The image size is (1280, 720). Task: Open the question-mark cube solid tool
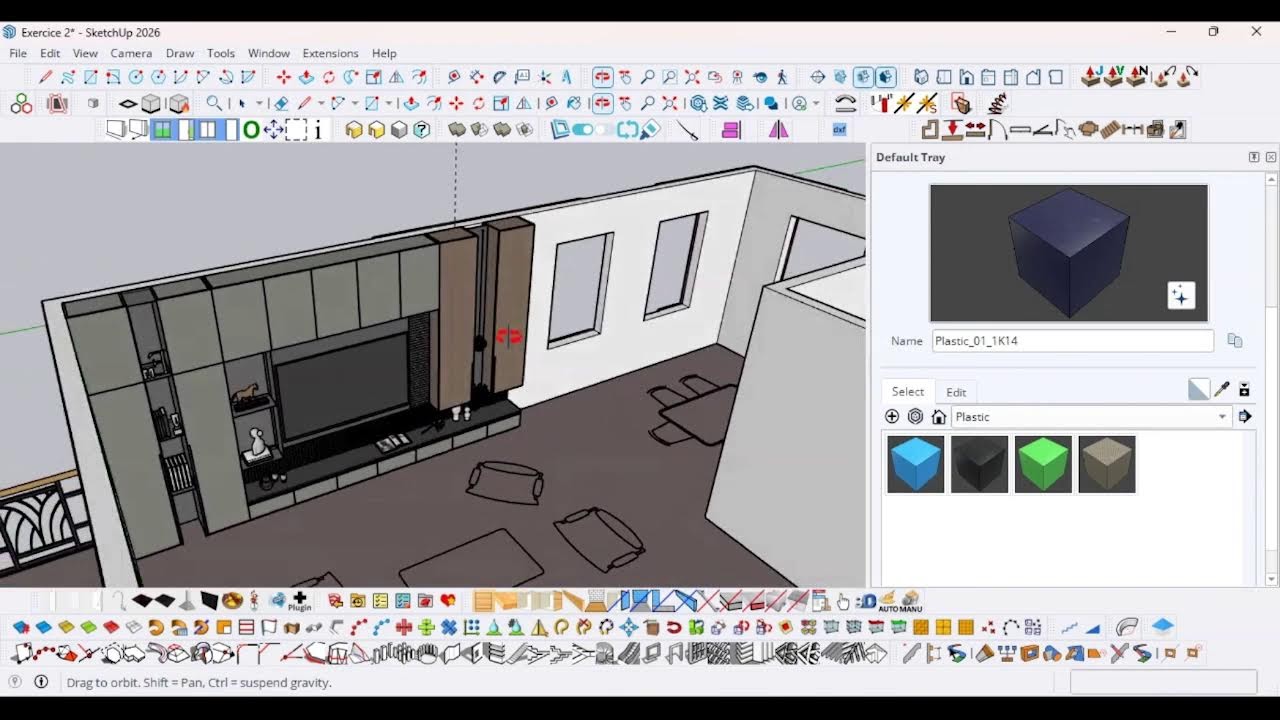click(x=422, y=129)
